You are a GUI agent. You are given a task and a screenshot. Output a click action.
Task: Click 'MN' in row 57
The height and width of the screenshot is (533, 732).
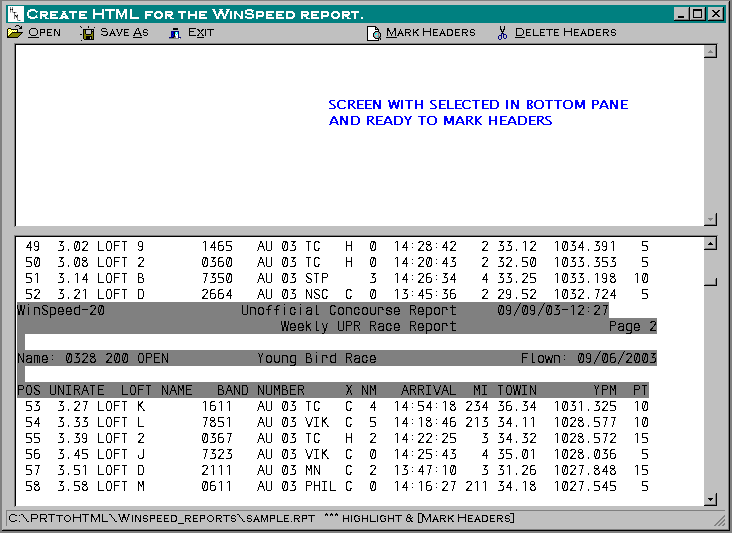[313, 470]
